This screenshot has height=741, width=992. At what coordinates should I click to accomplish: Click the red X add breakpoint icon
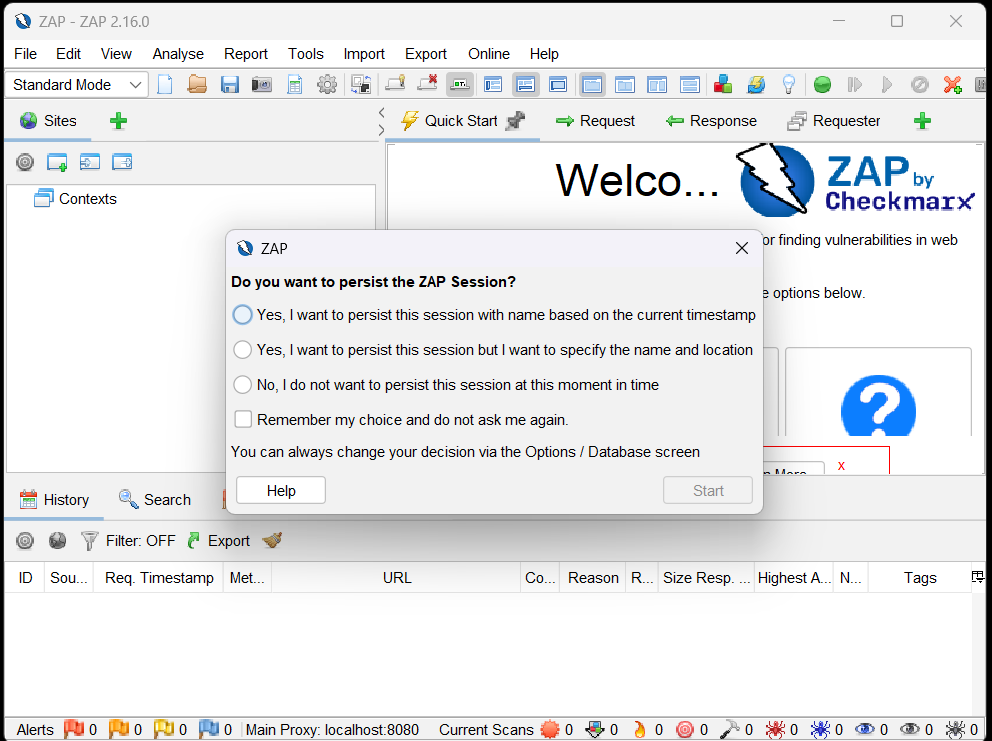[953, 84]
